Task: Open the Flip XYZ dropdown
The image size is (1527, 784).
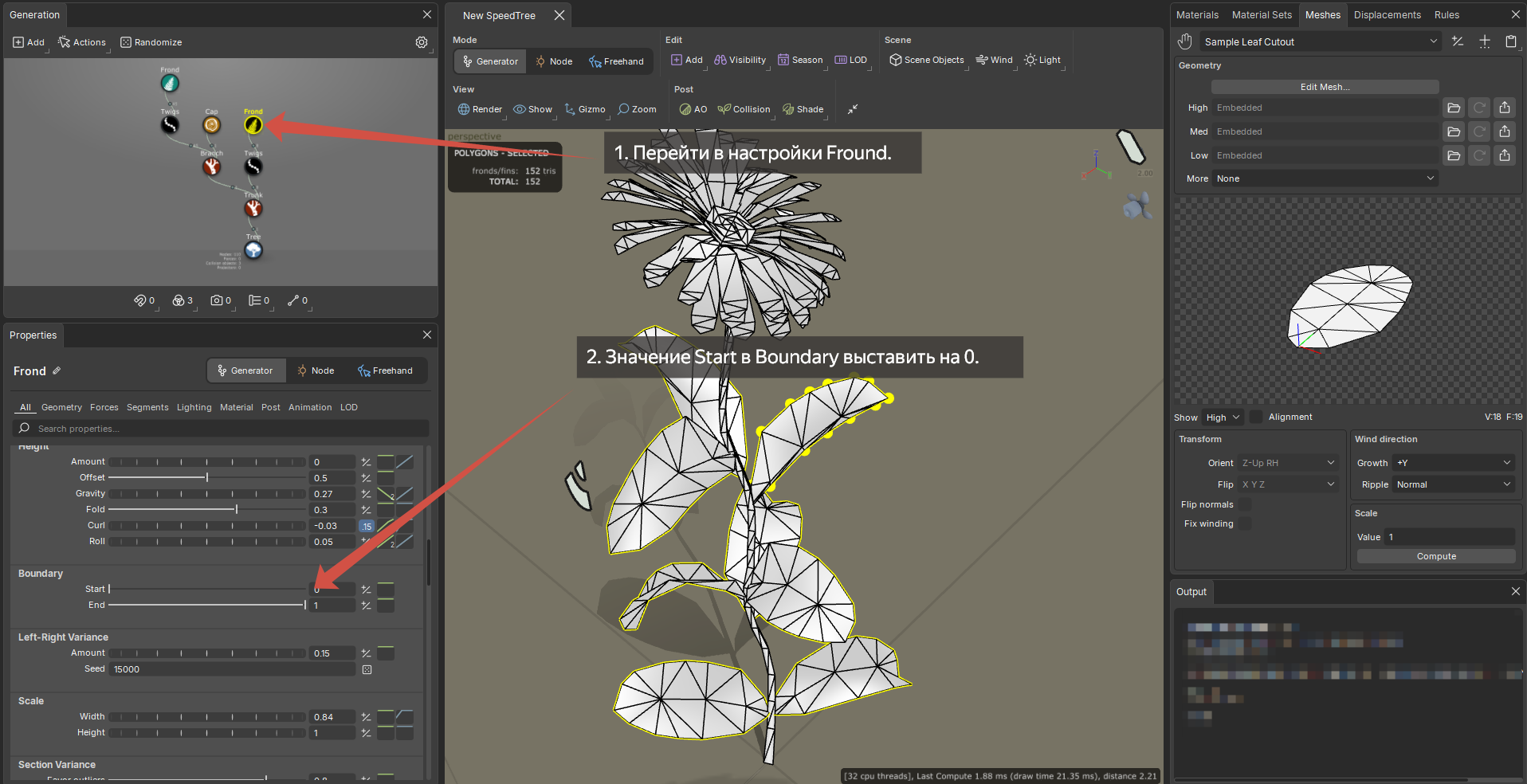Action: [1288, 484]
